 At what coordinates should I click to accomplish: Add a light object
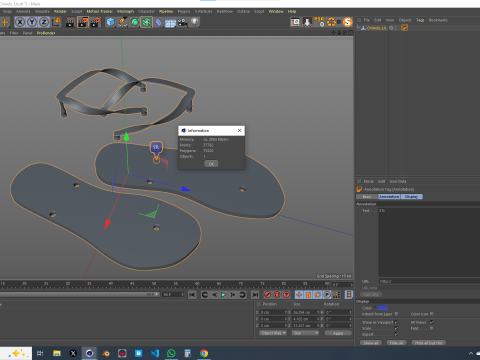tap(195, 22)
